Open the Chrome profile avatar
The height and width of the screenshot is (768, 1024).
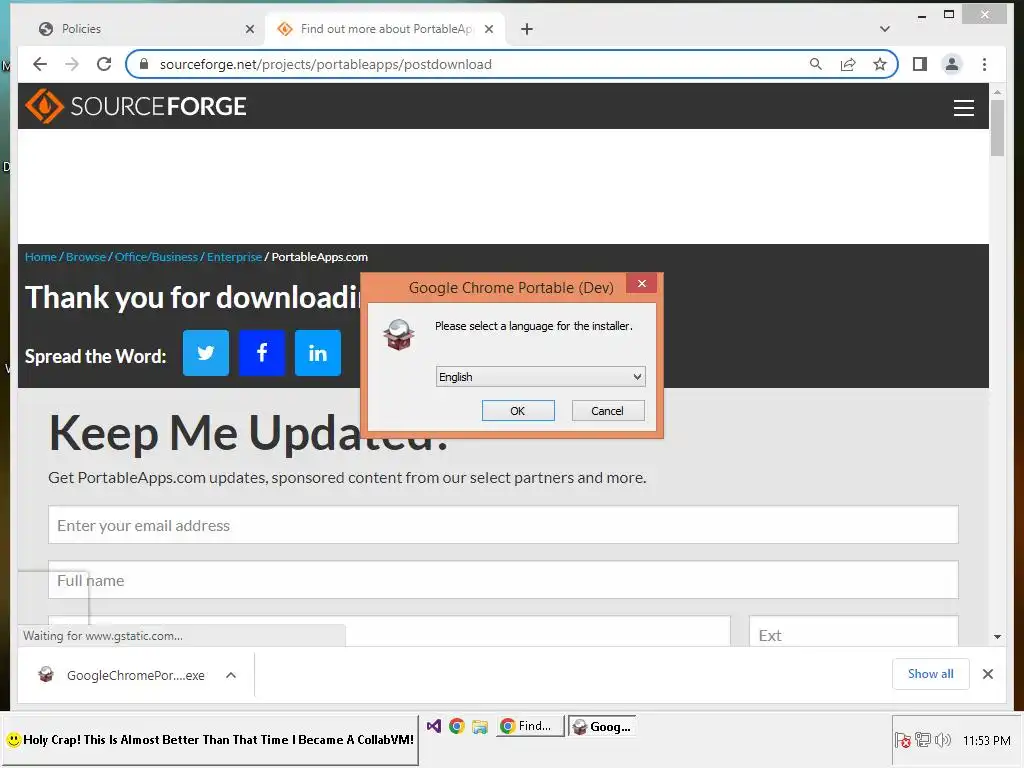tap(952, 64)
